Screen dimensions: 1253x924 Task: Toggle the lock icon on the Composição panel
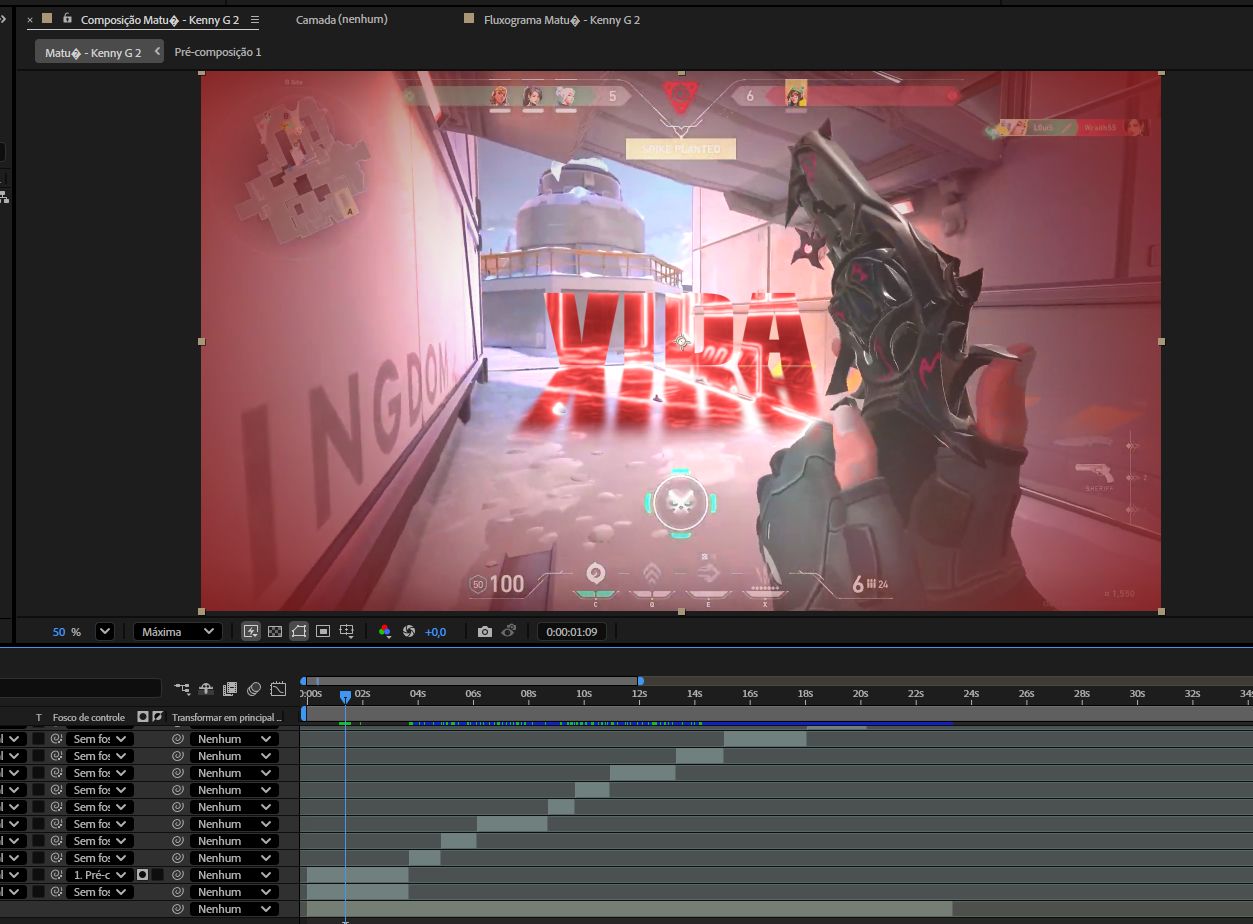[67, 18]
